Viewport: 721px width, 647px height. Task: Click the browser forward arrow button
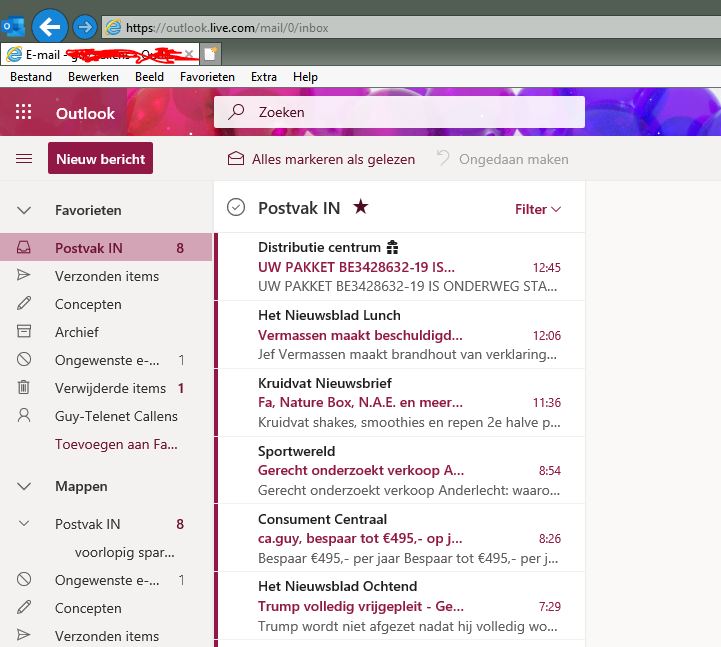(85, 27)
